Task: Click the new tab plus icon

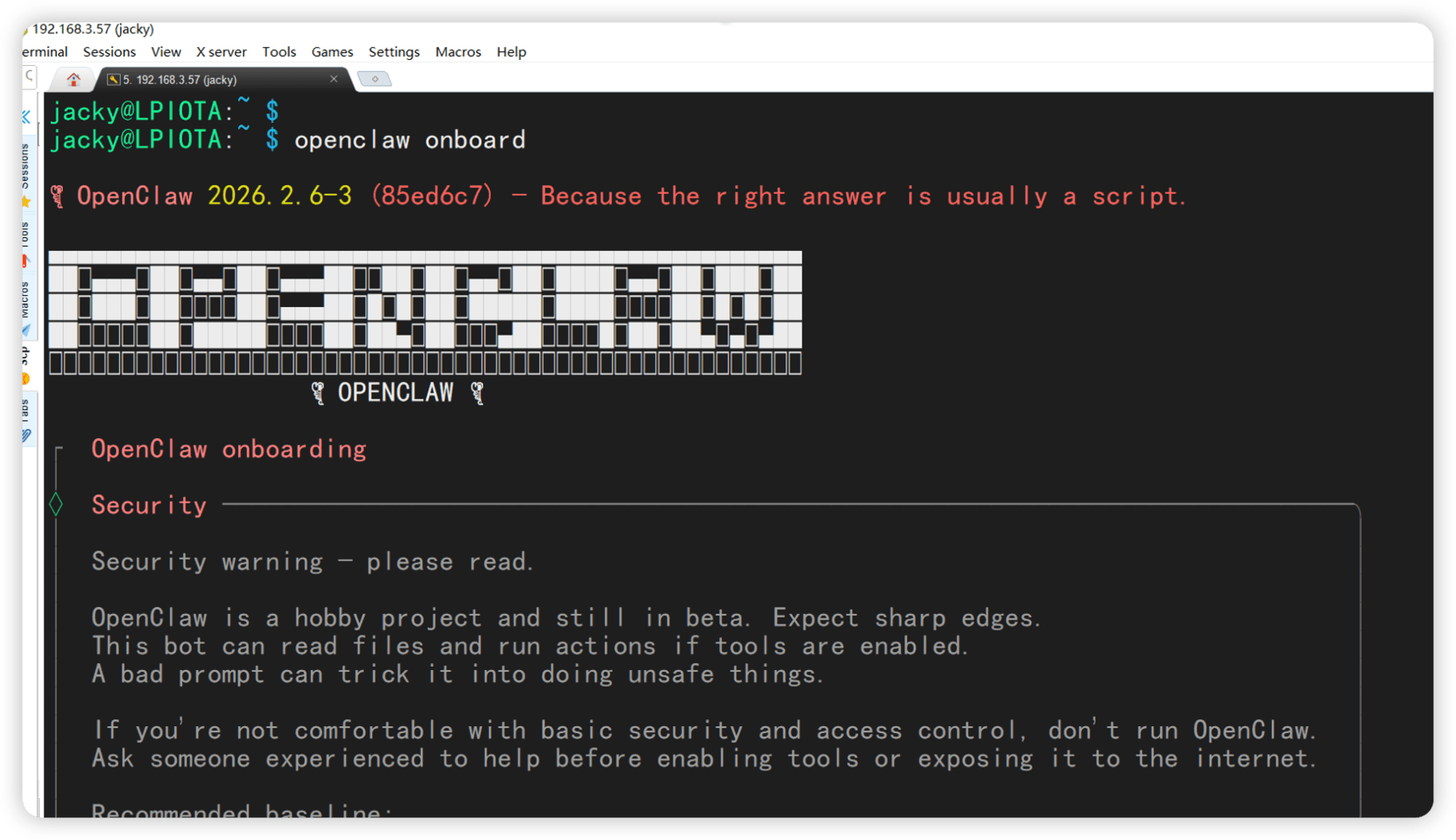Action: tap(375, 79)
